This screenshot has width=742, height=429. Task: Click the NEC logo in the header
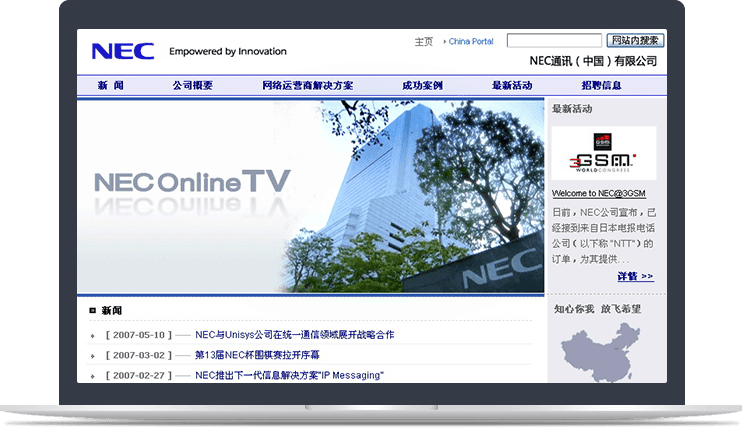point(122,51)
